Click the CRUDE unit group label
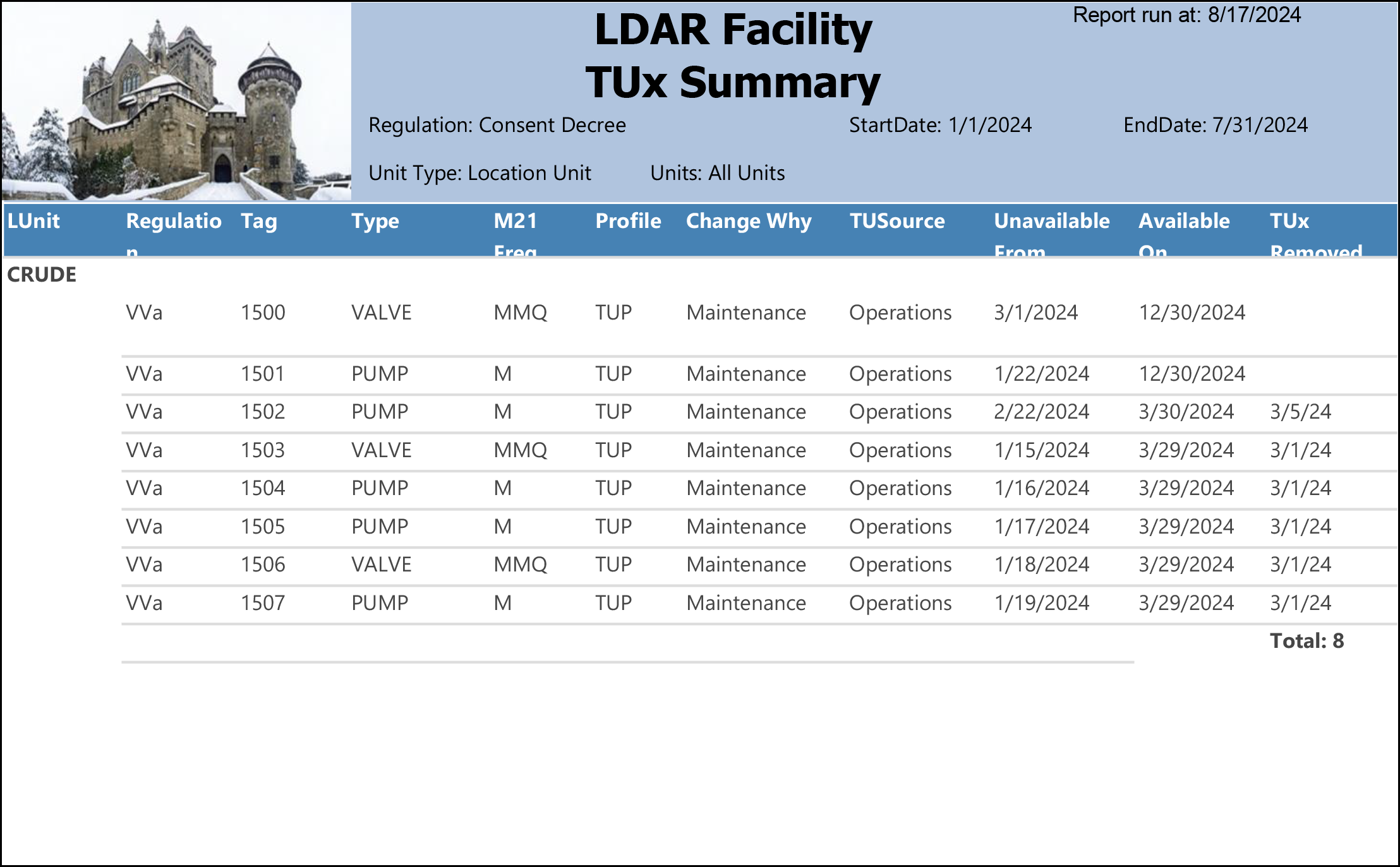This screenshot has height=867, width=1400. click(42, 275)
